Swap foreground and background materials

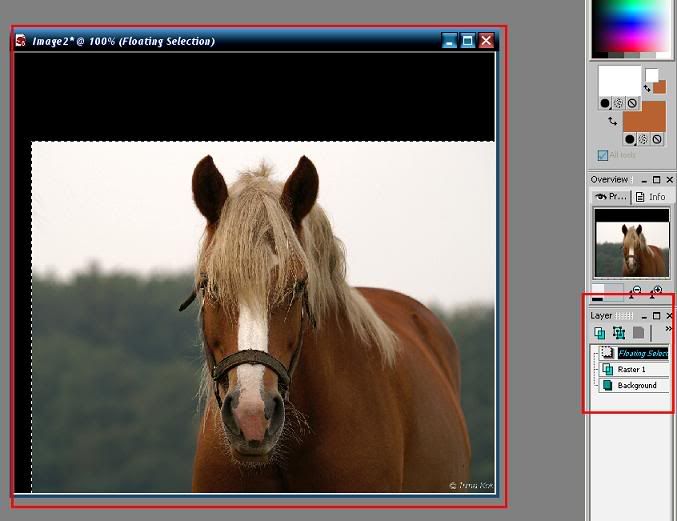(x=613, y=121)
